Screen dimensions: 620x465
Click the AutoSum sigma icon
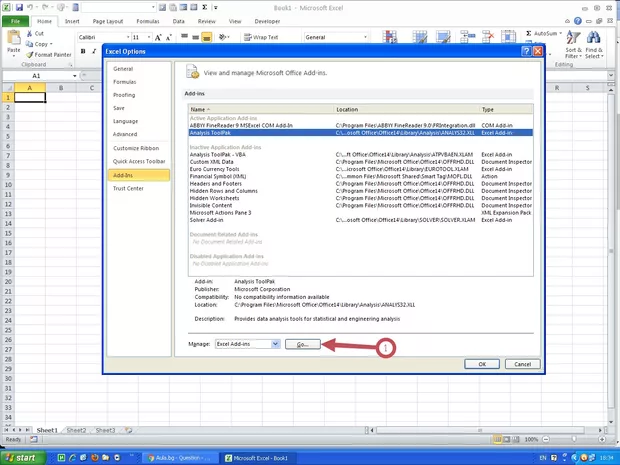coord(528,33)
